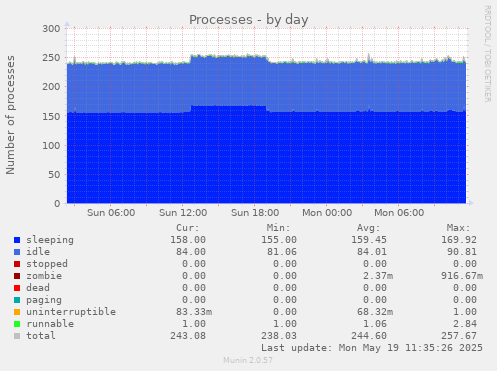Viewport: 497px width, 371px height.
Task: Click the 'Last update' timestamp line
Action: click(372, 348)
